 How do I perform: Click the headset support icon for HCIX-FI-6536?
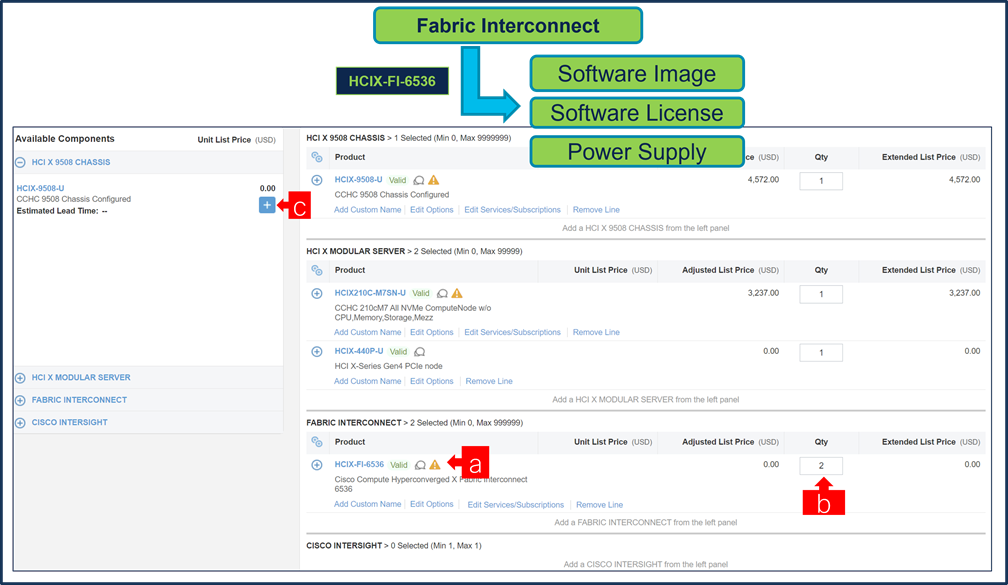420,465
